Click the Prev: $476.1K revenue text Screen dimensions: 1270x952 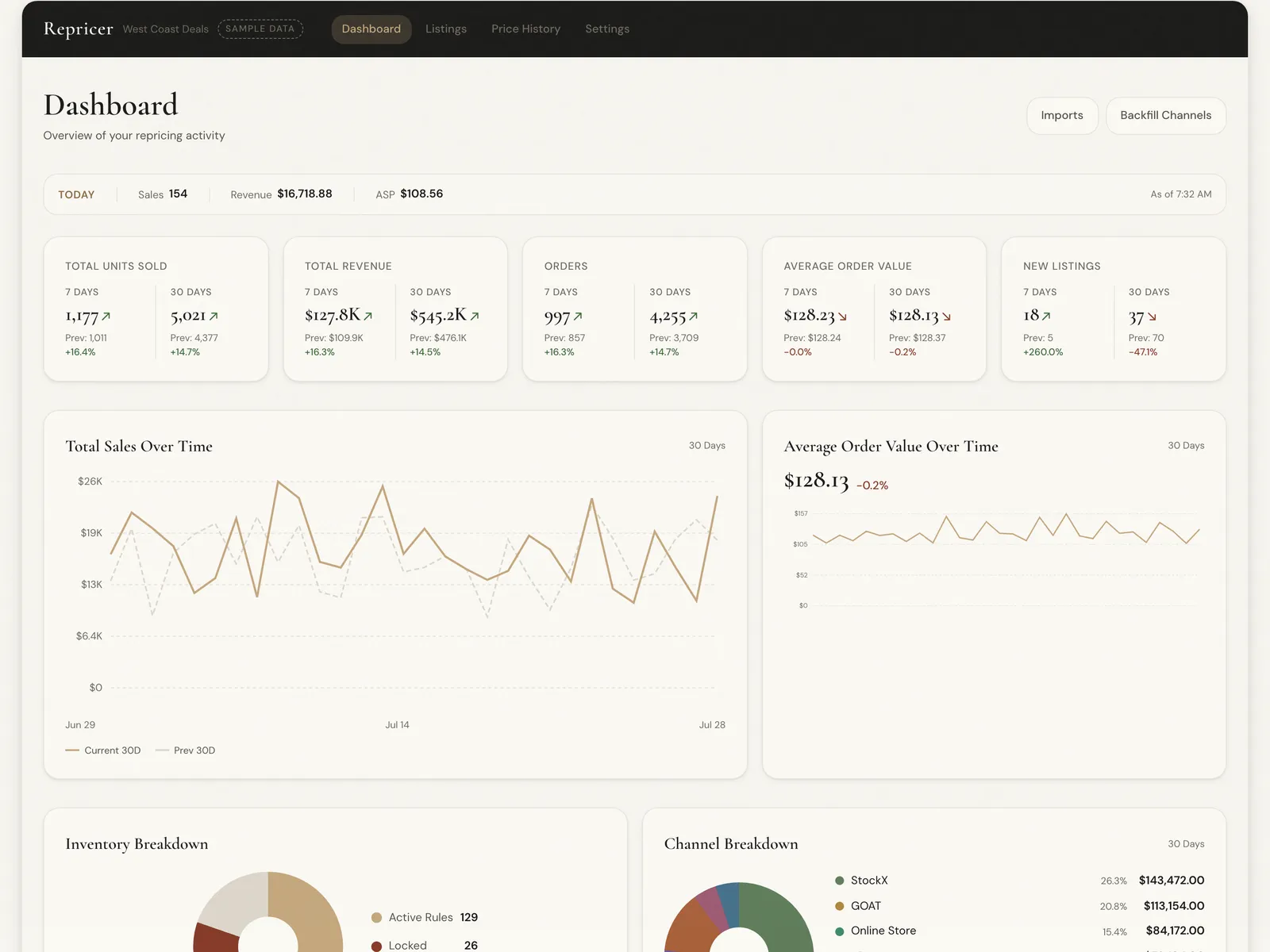click(x=438, y=338)
